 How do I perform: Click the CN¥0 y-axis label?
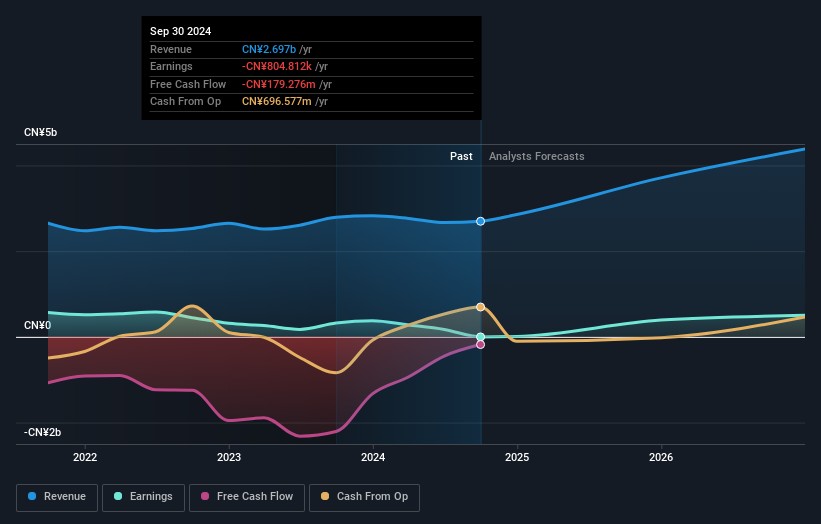coord(38,326)
